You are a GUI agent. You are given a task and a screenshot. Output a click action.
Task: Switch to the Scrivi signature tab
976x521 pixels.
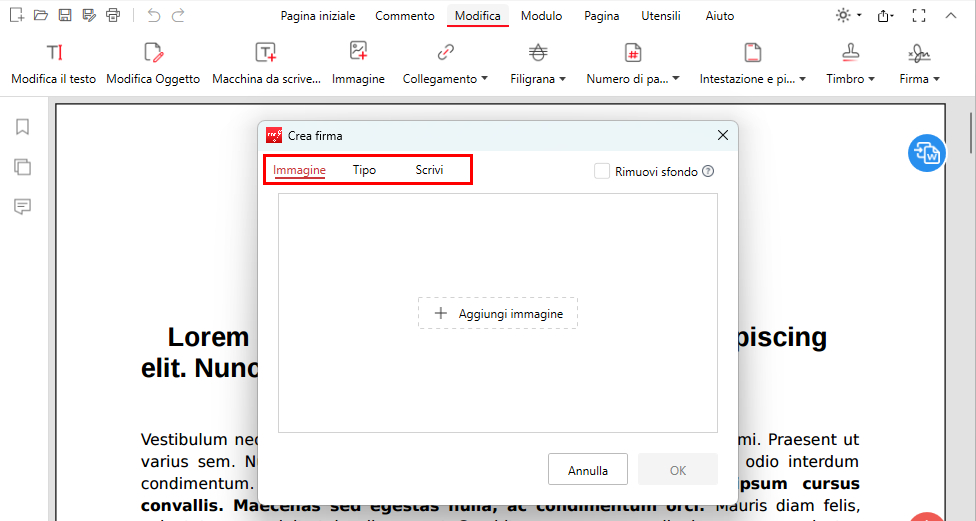point(429,170)
